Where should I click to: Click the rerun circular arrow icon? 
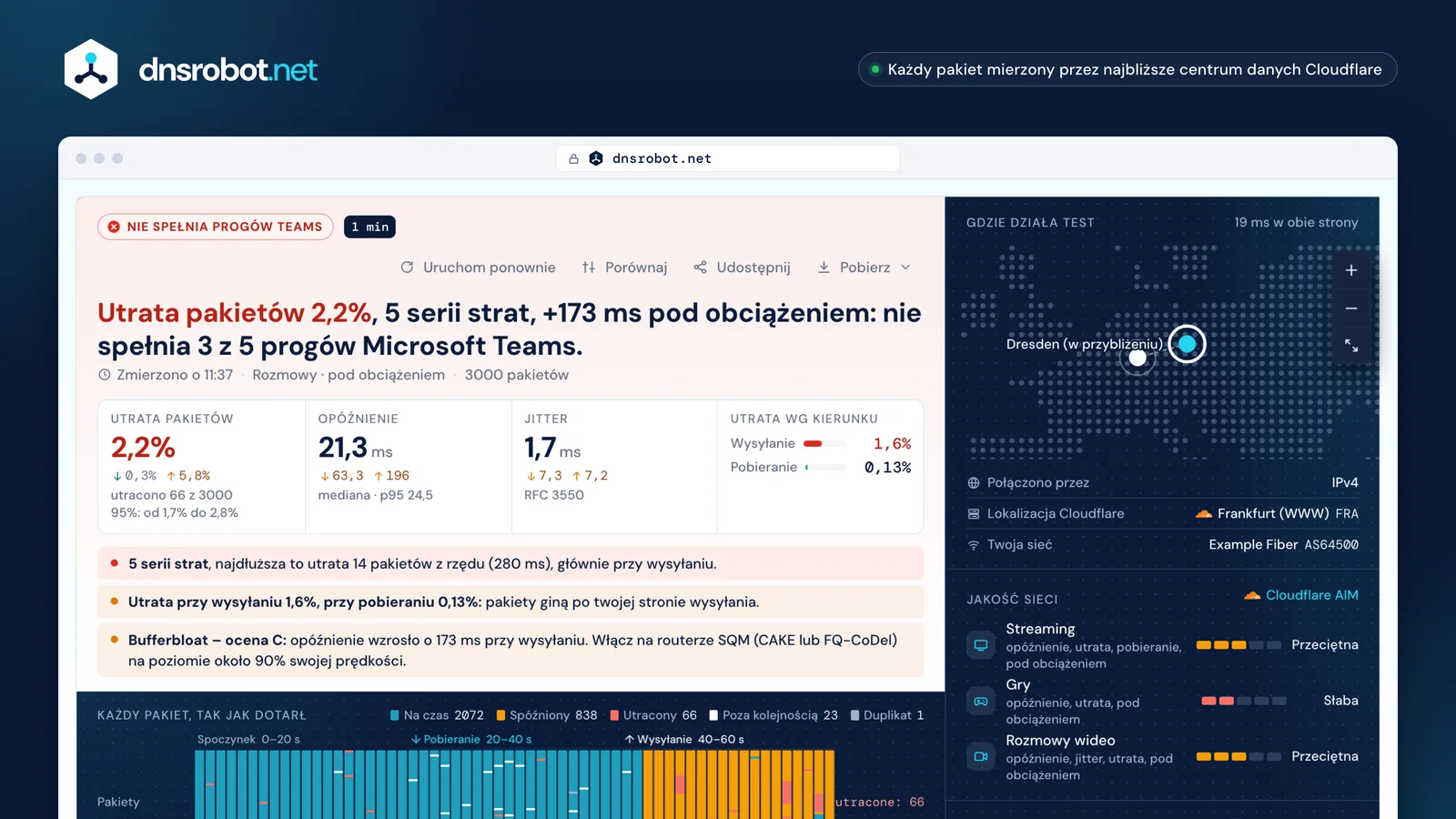[407, 268]
